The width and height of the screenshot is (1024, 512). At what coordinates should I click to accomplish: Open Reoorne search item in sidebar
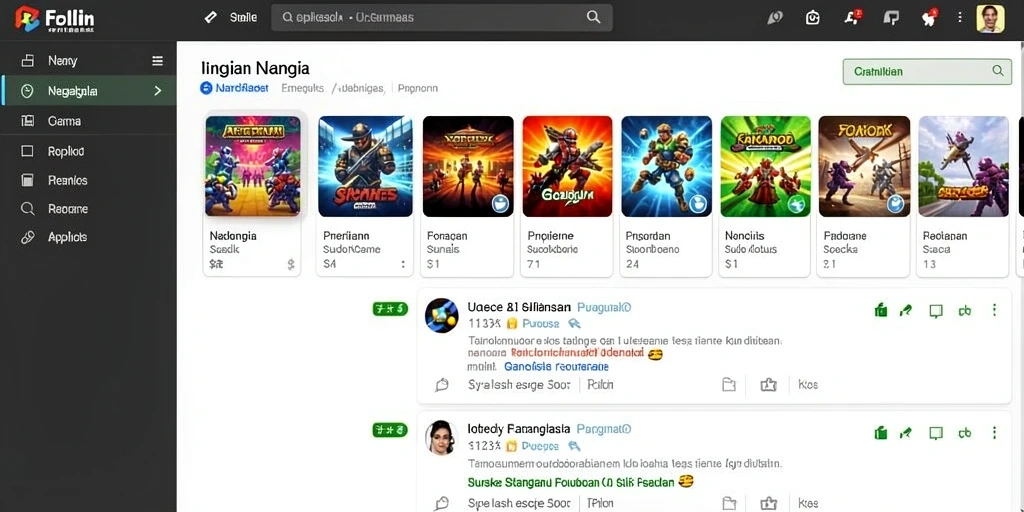[68, 209]
